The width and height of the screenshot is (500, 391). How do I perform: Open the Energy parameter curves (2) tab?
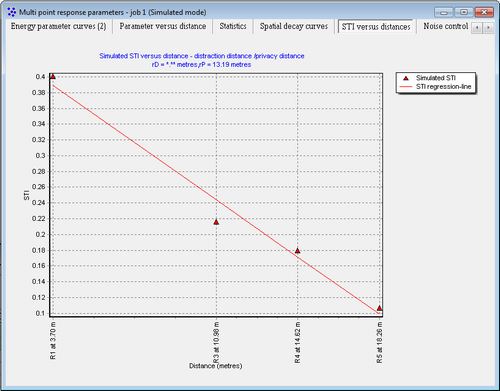[x=58, y=26]
